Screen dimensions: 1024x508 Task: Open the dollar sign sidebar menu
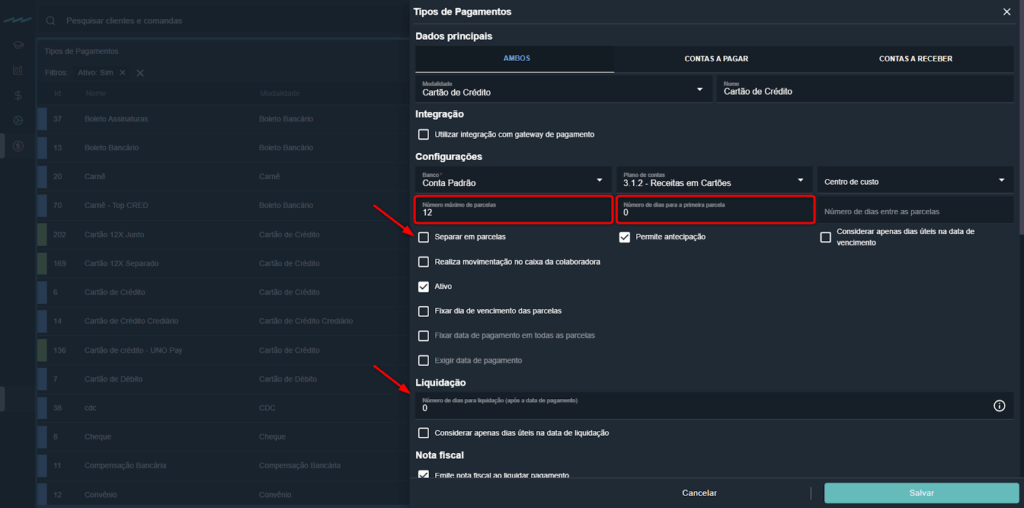[x=18, y=96]
